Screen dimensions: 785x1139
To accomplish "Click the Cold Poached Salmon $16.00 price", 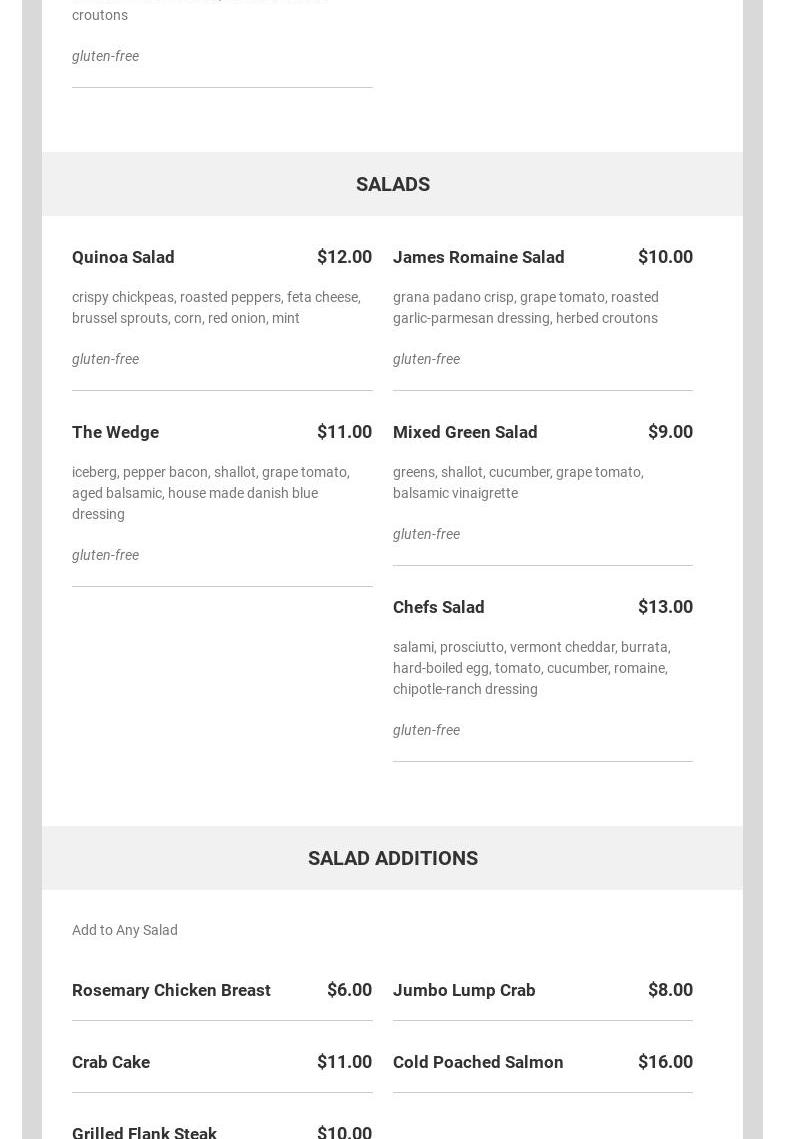I will pos(665,1062).
